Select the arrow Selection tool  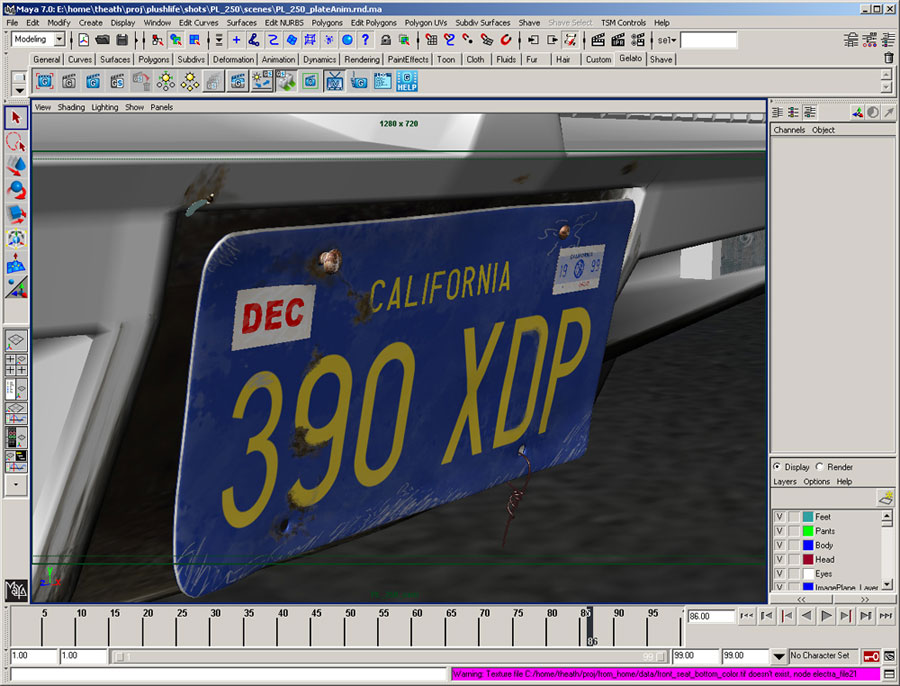tap(16, 118)
